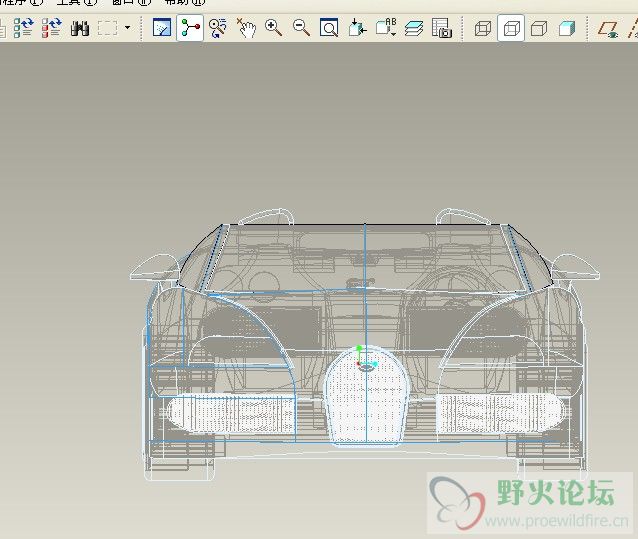Image resolution: width=638 pixels, height=539 pixels.
Task: Expand the selection box dropdown arrow
Action: pos(127,28)
